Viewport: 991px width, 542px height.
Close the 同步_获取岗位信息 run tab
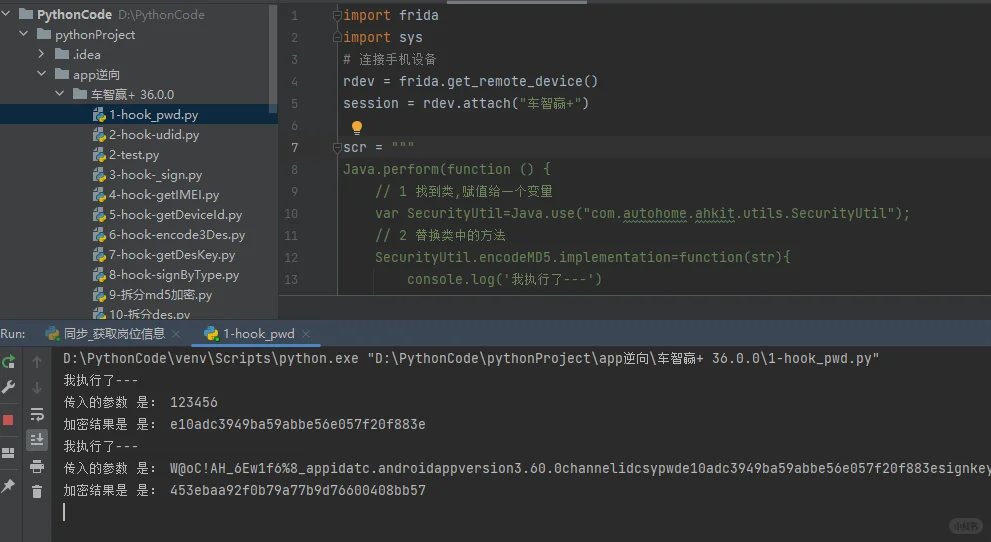(x=176, y=334)
